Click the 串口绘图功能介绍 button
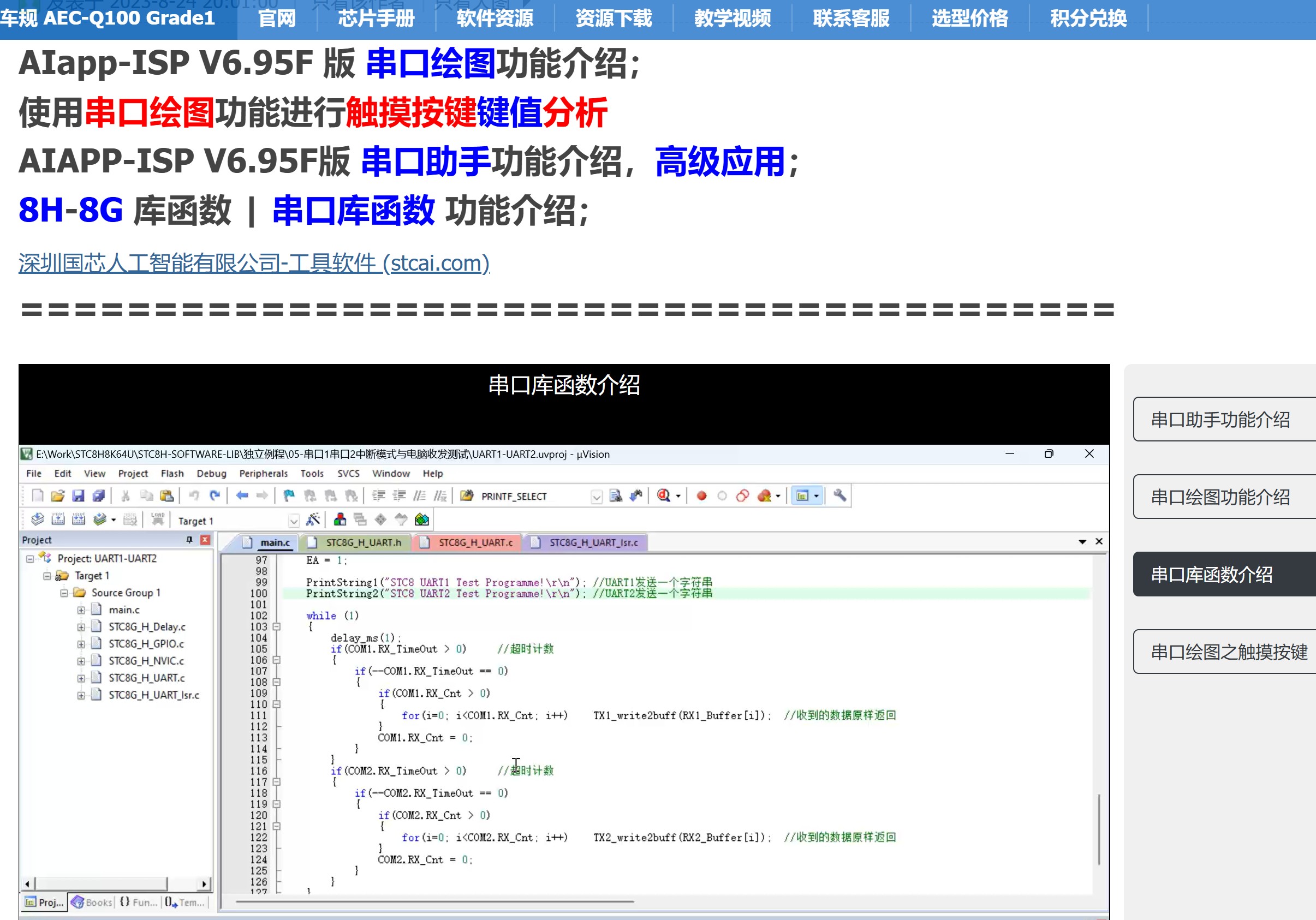1316x920 pixels. pyautogui.click(x=1221, y=497)
